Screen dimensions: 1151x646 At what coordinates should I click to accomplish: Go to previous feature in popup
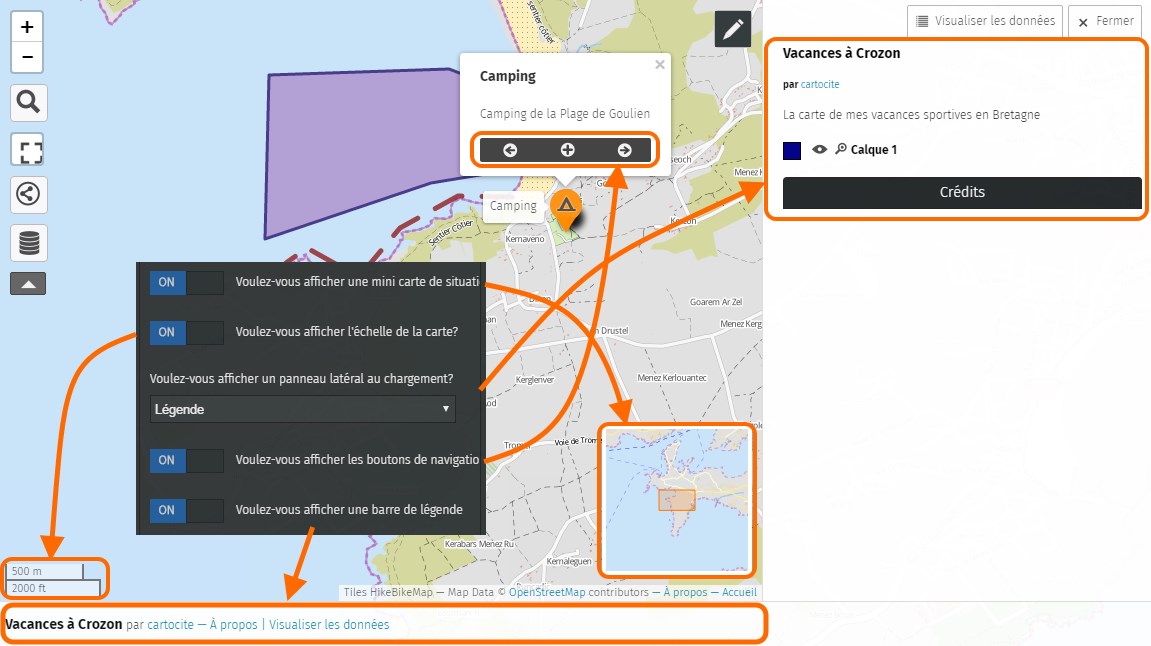coord(510,150)
